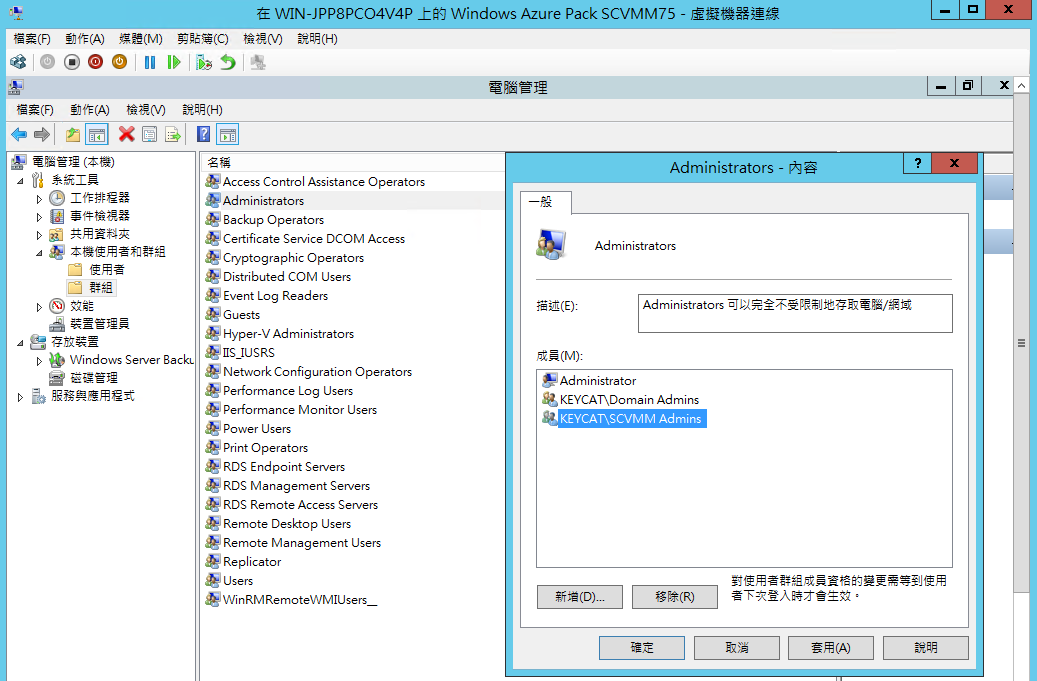This screenshot has height=681, width=1037.
Task: Click 套用(A) button
Action: click(831, 648)
